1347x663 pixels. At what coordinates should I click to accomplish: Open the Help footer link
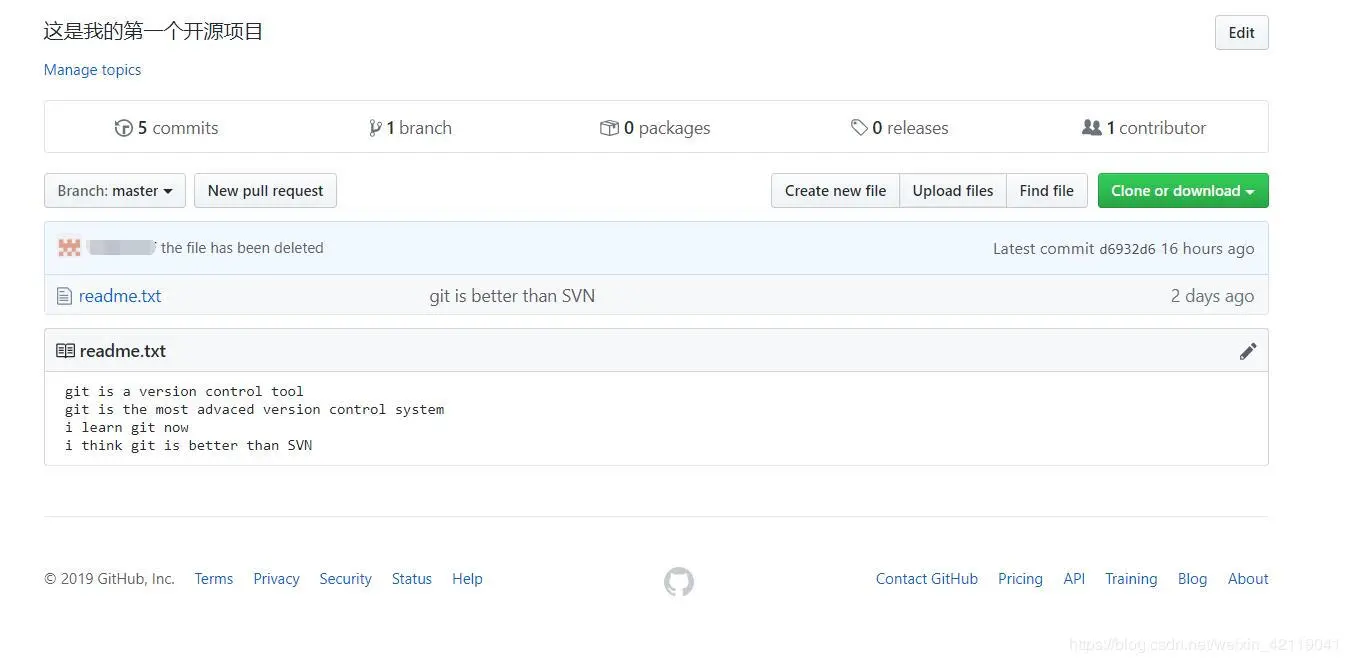click(x=467, y=579)
